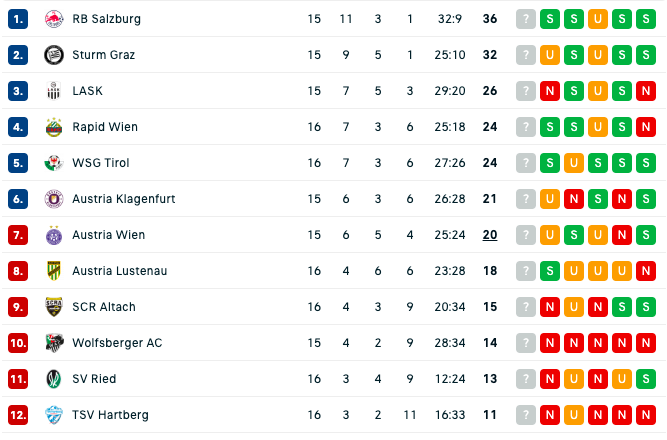The height and width of the screenshot is (440, 667).
Task: Click the Austria Lustenau green-yellow crest
Action: pyautogui.click(x=54, y=271)
